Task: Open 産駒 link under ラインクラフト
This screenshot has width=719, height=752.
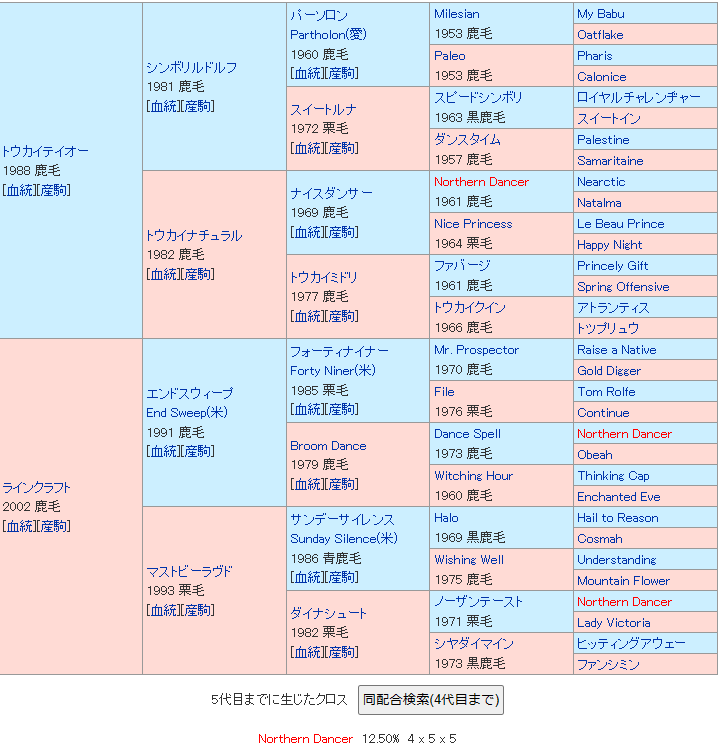Action: (x=54, y=526)
